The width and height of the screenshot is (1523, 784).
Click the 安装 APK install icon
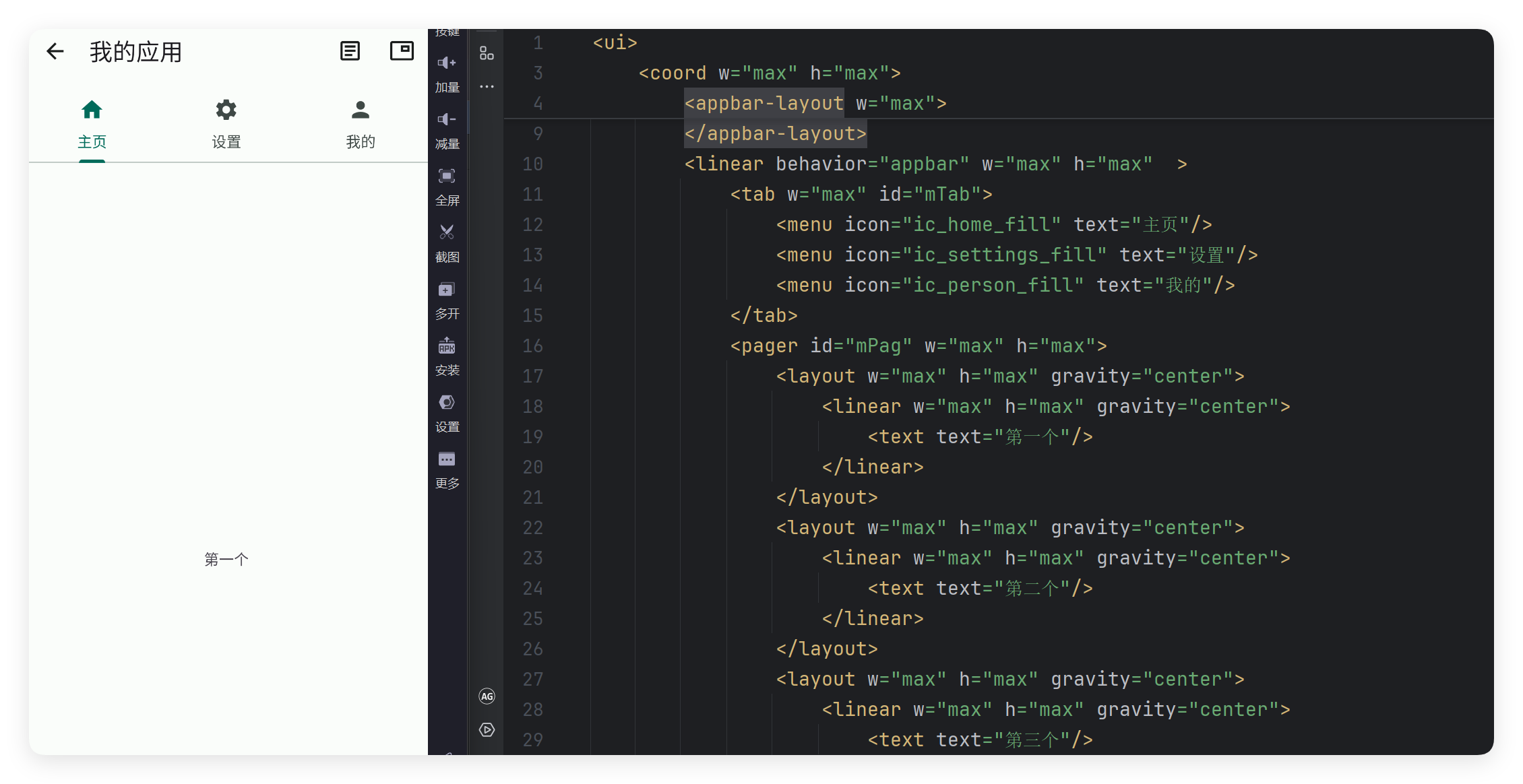[447, 346]
